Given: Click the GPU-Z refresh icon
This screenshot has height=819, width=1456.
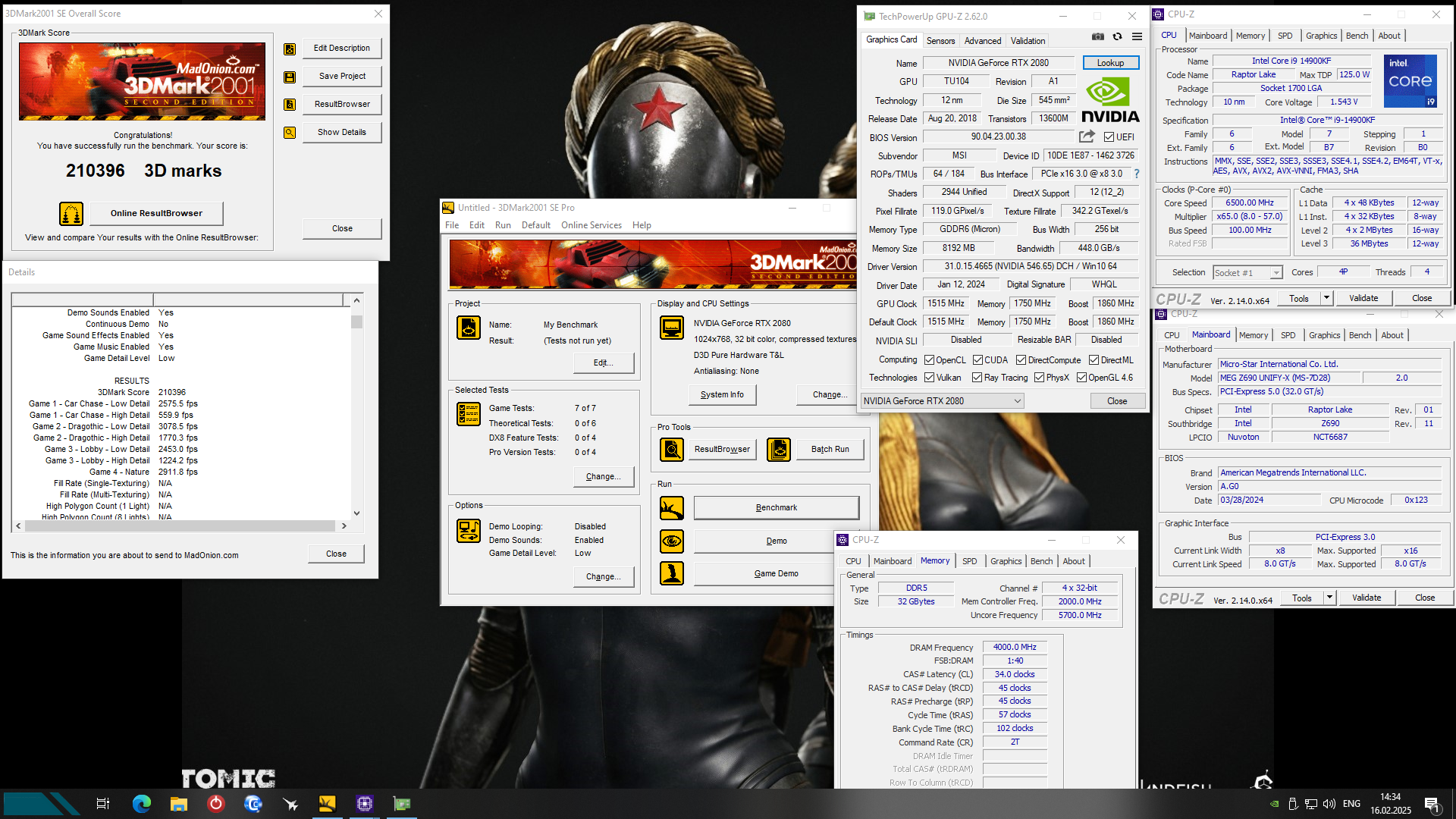Looking at the screenshot, I should pyautogui.click(x=1117, y=36).
